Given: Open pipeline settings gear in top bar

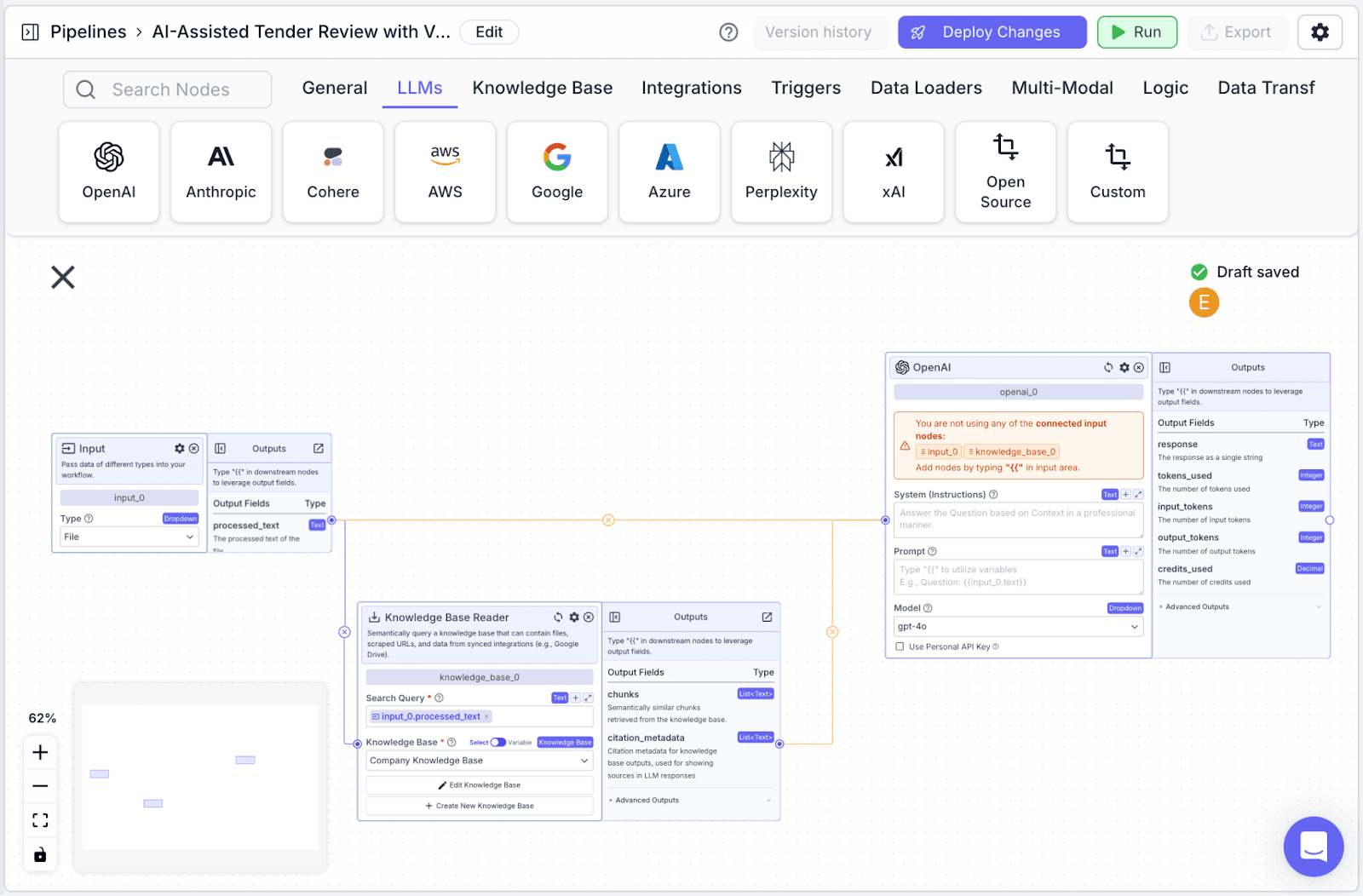Looking at the screenshot, I should click(1320, 32).
